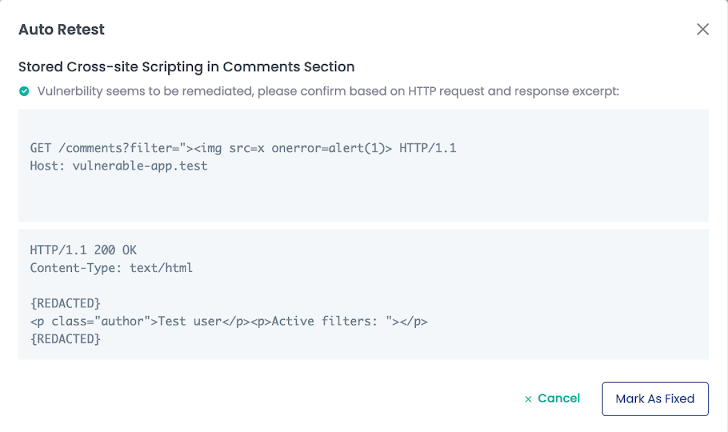
Task: Click the GET /comments request line
Action: (x=230, y=148)
